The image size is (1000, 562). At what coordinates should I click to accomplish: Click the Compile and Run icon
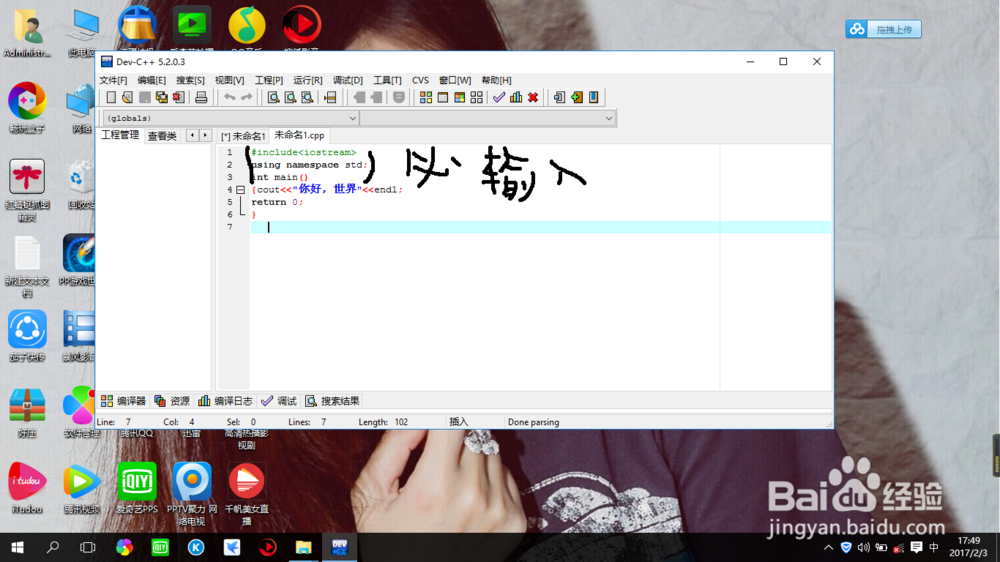[x=459, y=98]
